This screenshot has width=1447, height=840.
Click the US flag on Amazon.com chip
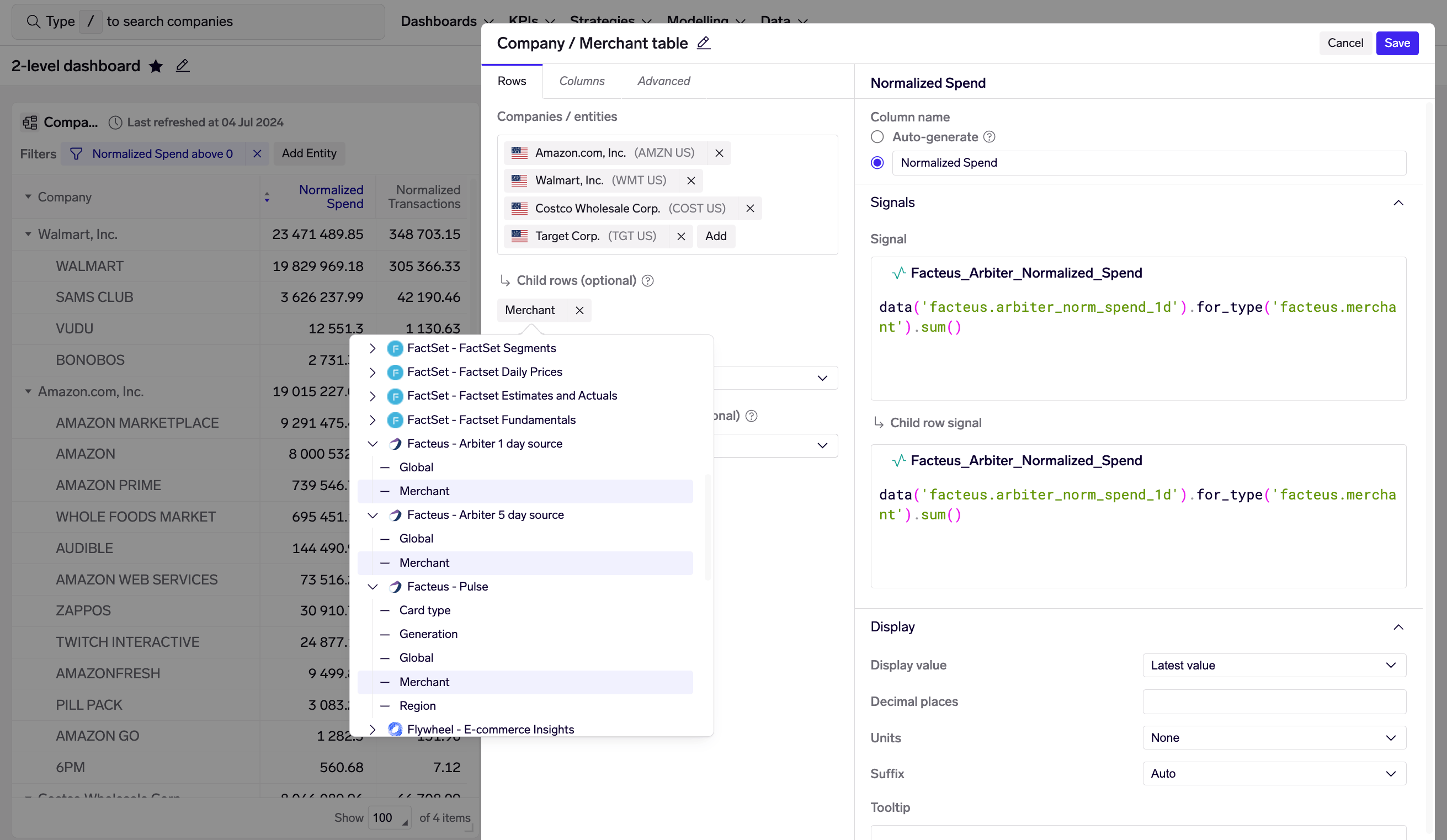(x=520, y=153)
